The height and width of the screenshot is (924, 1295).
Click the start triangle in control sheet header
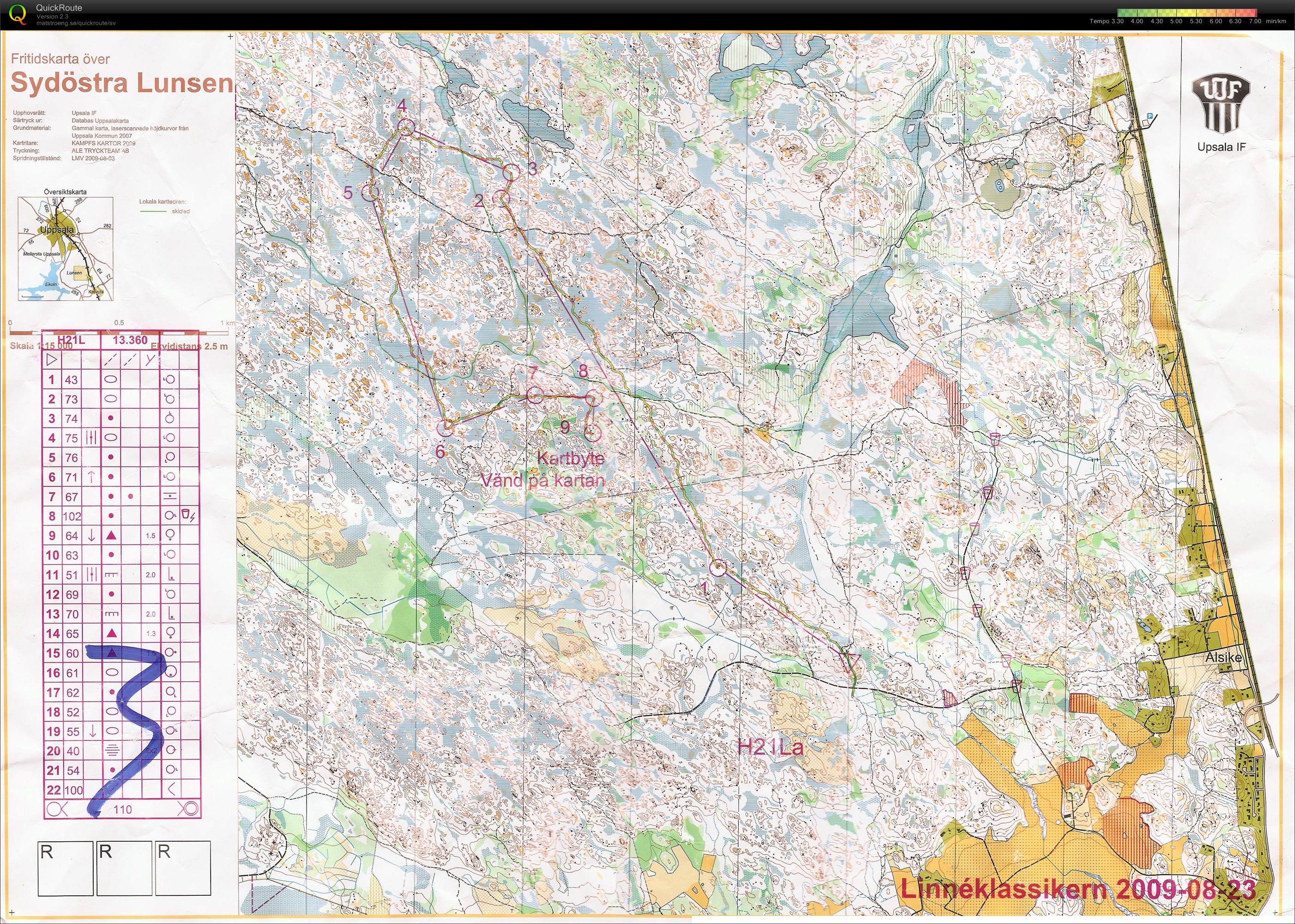(52, 360)
